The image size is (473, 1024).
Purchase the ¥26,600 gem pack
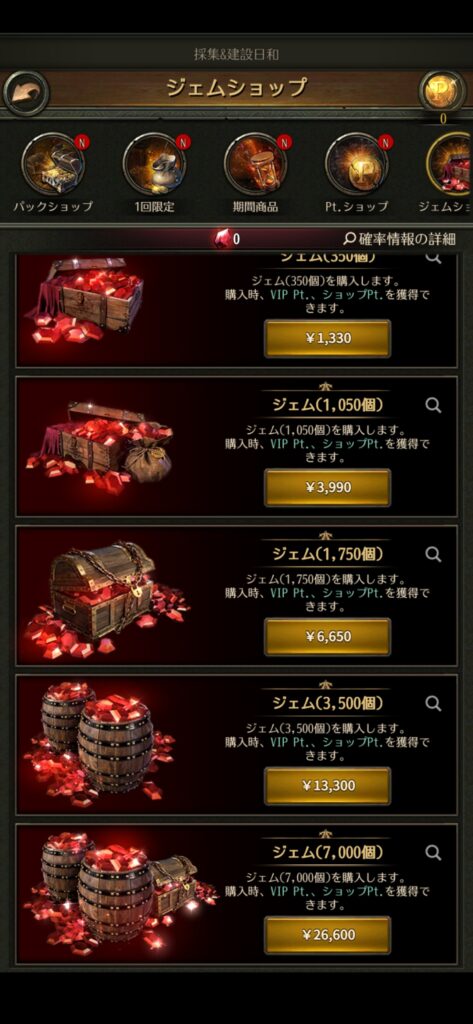[327, 935]
